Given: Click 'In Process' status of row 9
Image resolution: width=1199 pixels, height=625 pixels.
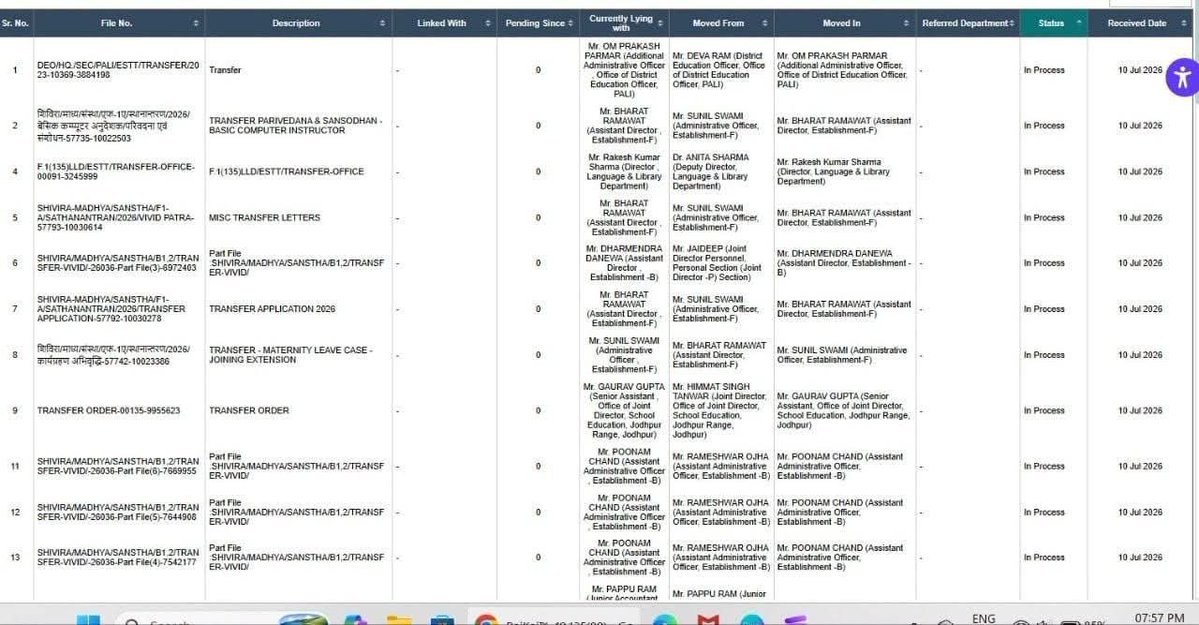Looking at the screenshot, I should click(x=1044, y=411).
